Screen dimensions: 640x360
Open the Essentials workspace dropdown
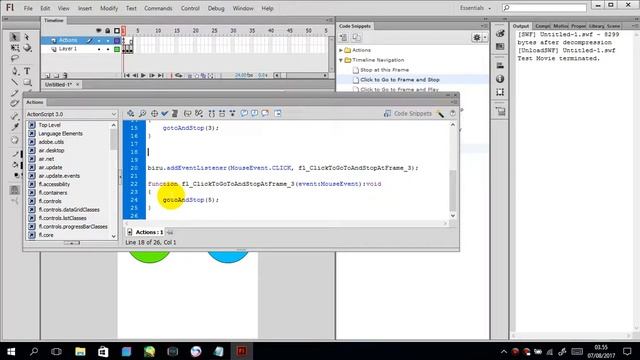tap(476, 8)
